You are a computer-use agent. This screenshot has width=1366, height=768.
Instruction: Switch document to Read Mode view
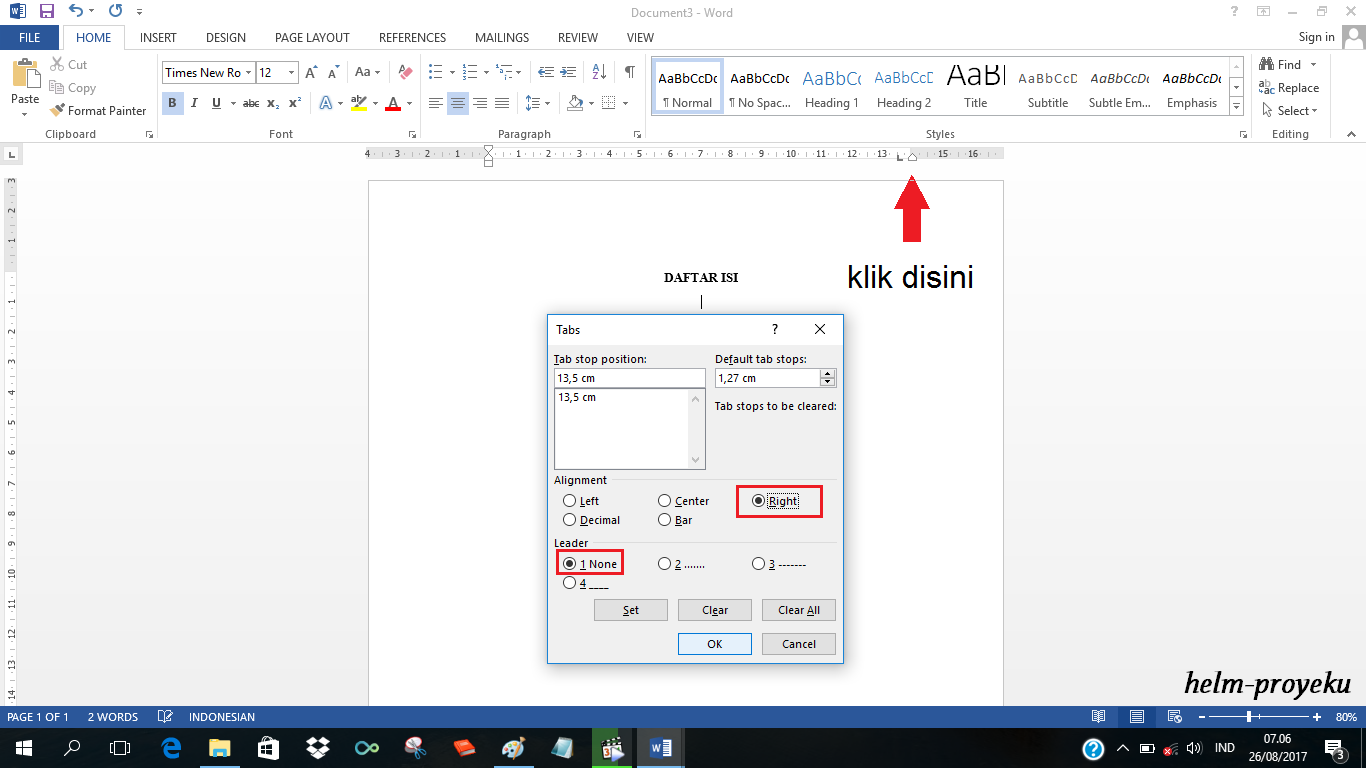(x=1099, y=717)
